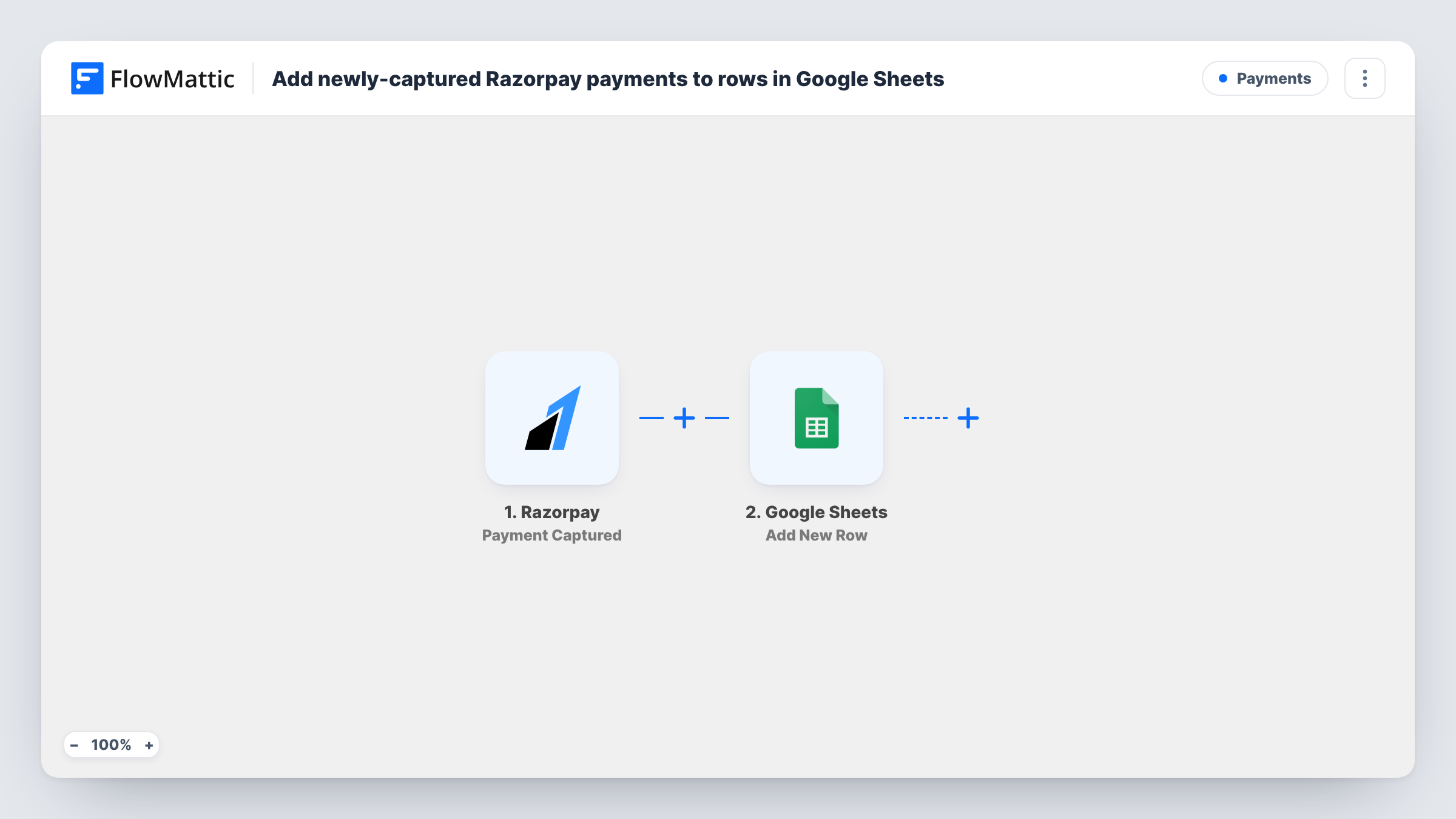Screen dimensions: 1456x819
Task: Open the three-dot workflow options menu
Action: 1365,78
